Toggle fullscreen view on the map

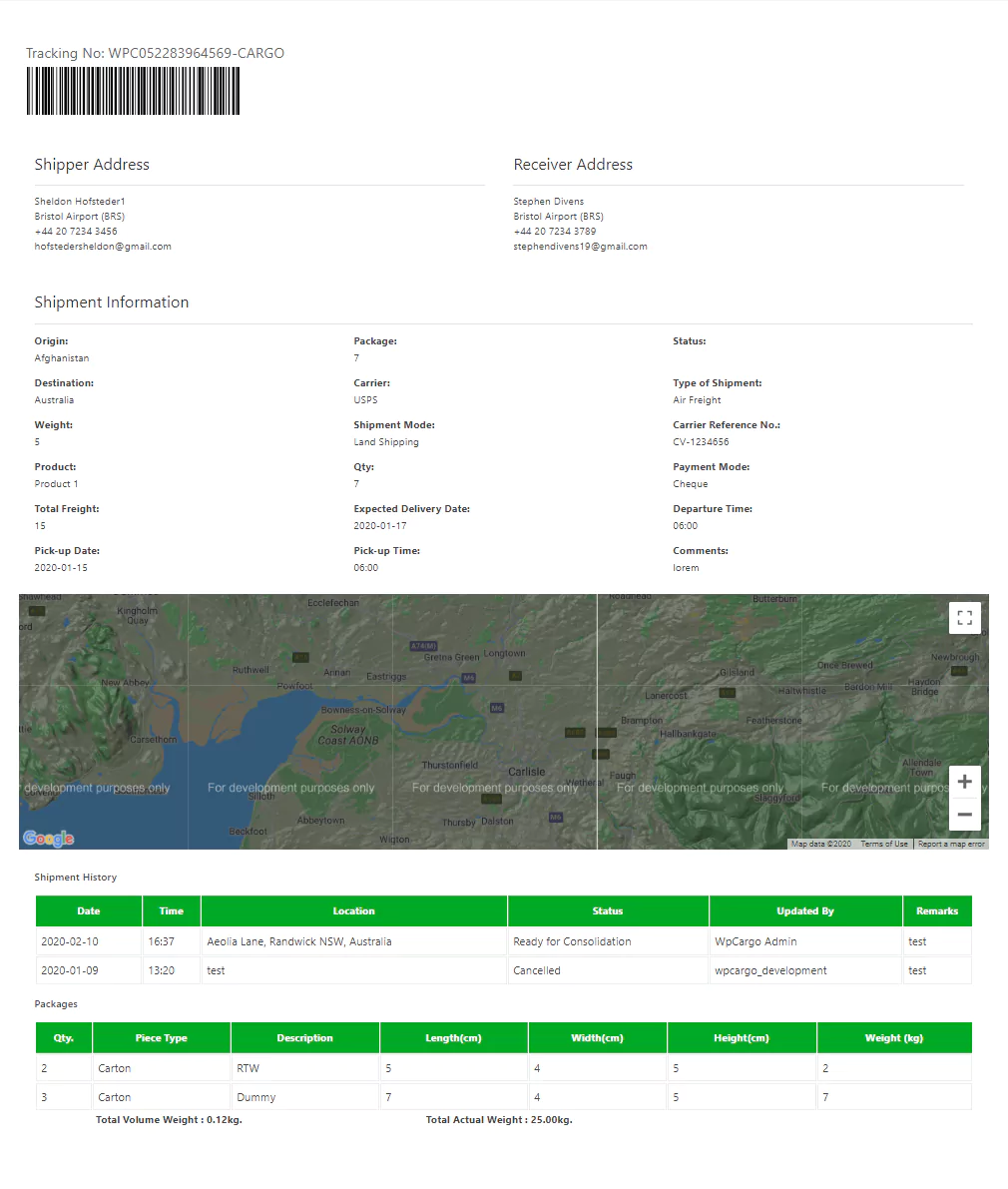pyautogui.click(x=965, y=618)
